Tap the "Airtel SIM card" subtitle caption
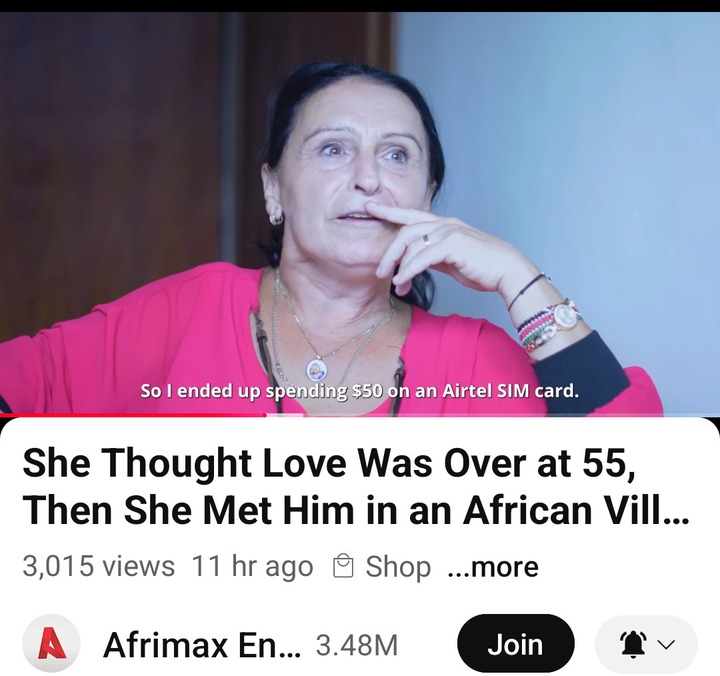This screenshot has width=720, height=676. [x=509, y=391]
